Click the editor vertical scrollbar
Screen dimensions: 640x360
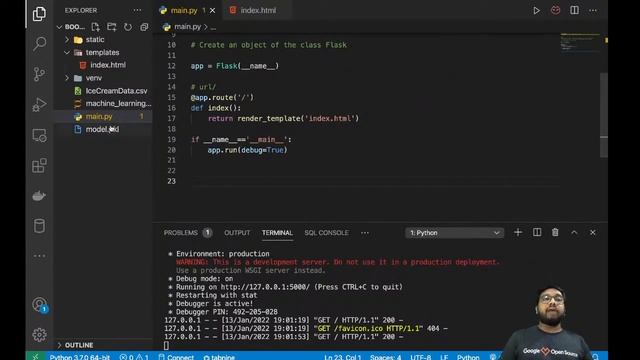click(604, 114)
